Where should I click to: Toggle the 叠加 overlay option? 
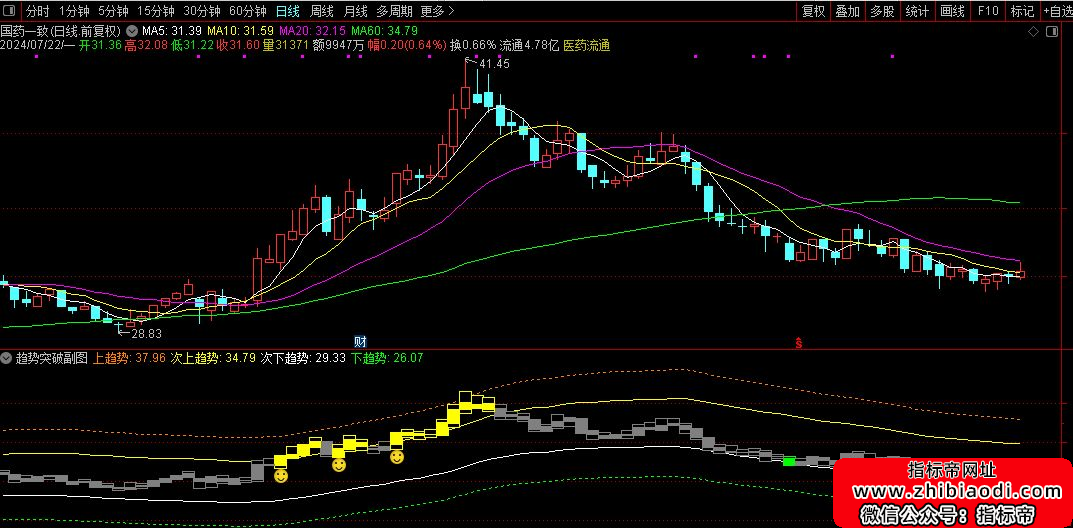pyautogui.click(x=848, y=12)
